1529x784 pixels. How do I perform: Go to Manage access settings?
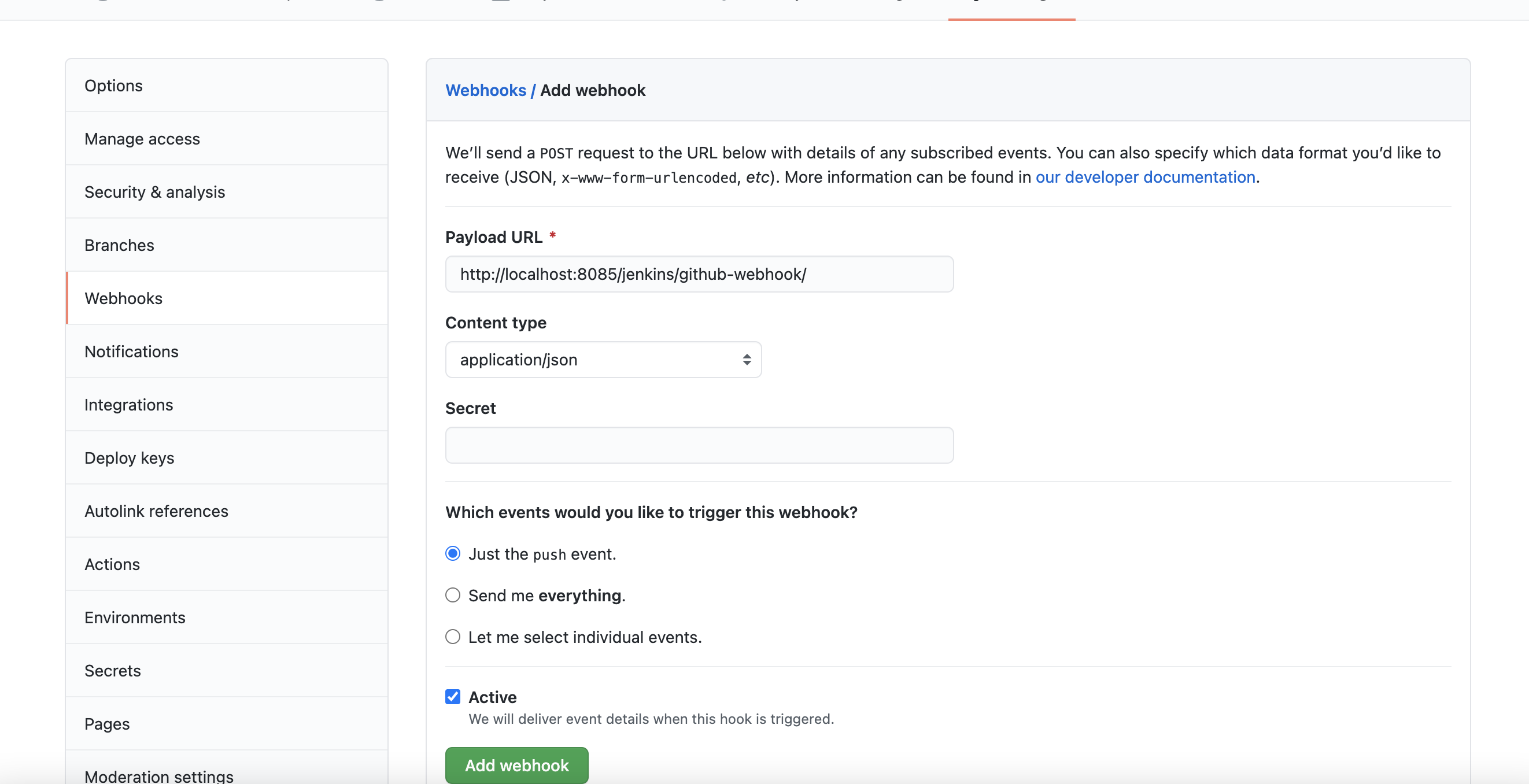(142, 139)
